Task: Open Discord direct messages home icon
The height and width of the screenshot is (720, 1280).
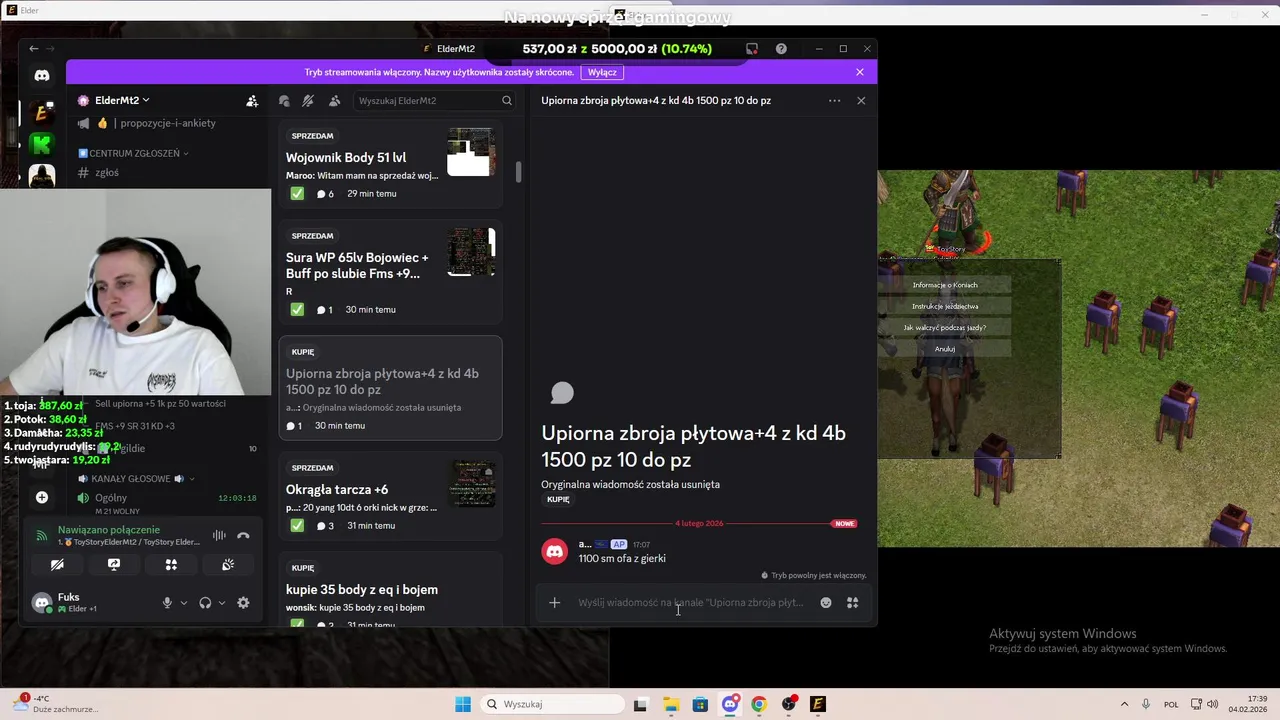Action: (42, 75)
